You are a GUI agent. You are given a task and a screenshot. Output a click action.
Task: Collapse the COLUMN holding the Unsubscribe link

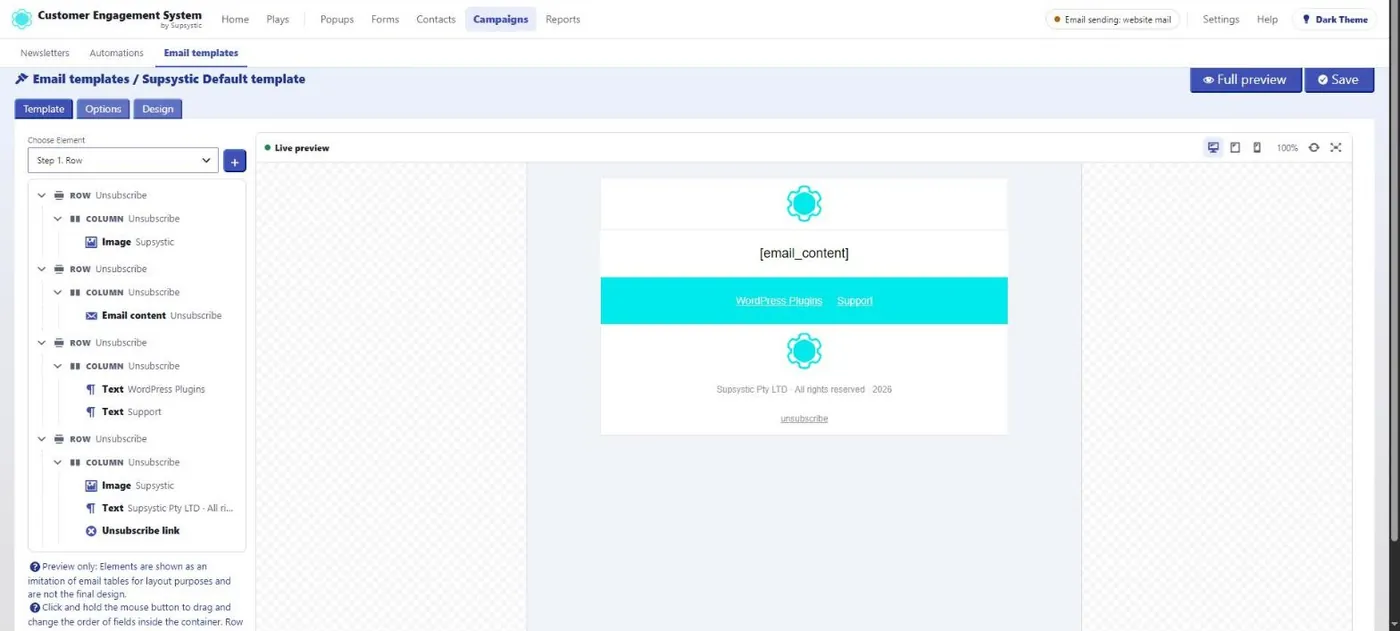(x=58, y=463)
